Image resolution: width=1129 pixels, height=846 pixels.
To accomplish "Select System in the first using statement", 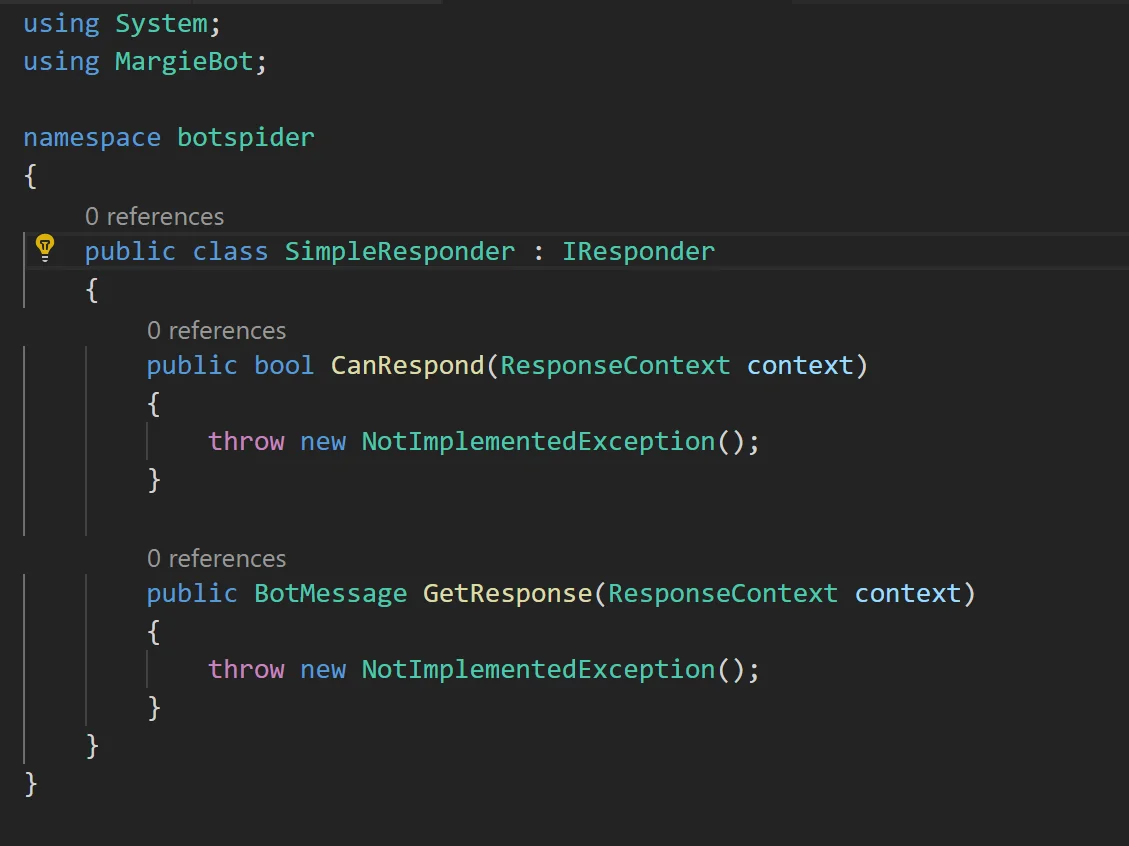I will pyautogui.click(x=161, y=24).
